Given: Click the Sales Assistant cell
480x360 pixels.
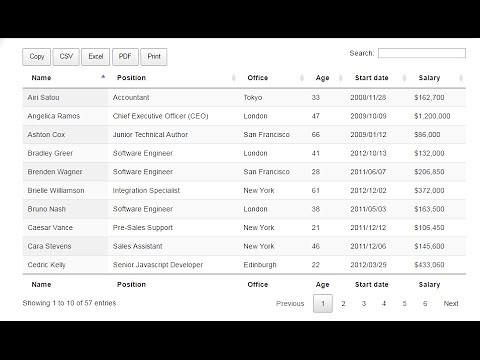Looking at the screenshot, I should [173, 246].
